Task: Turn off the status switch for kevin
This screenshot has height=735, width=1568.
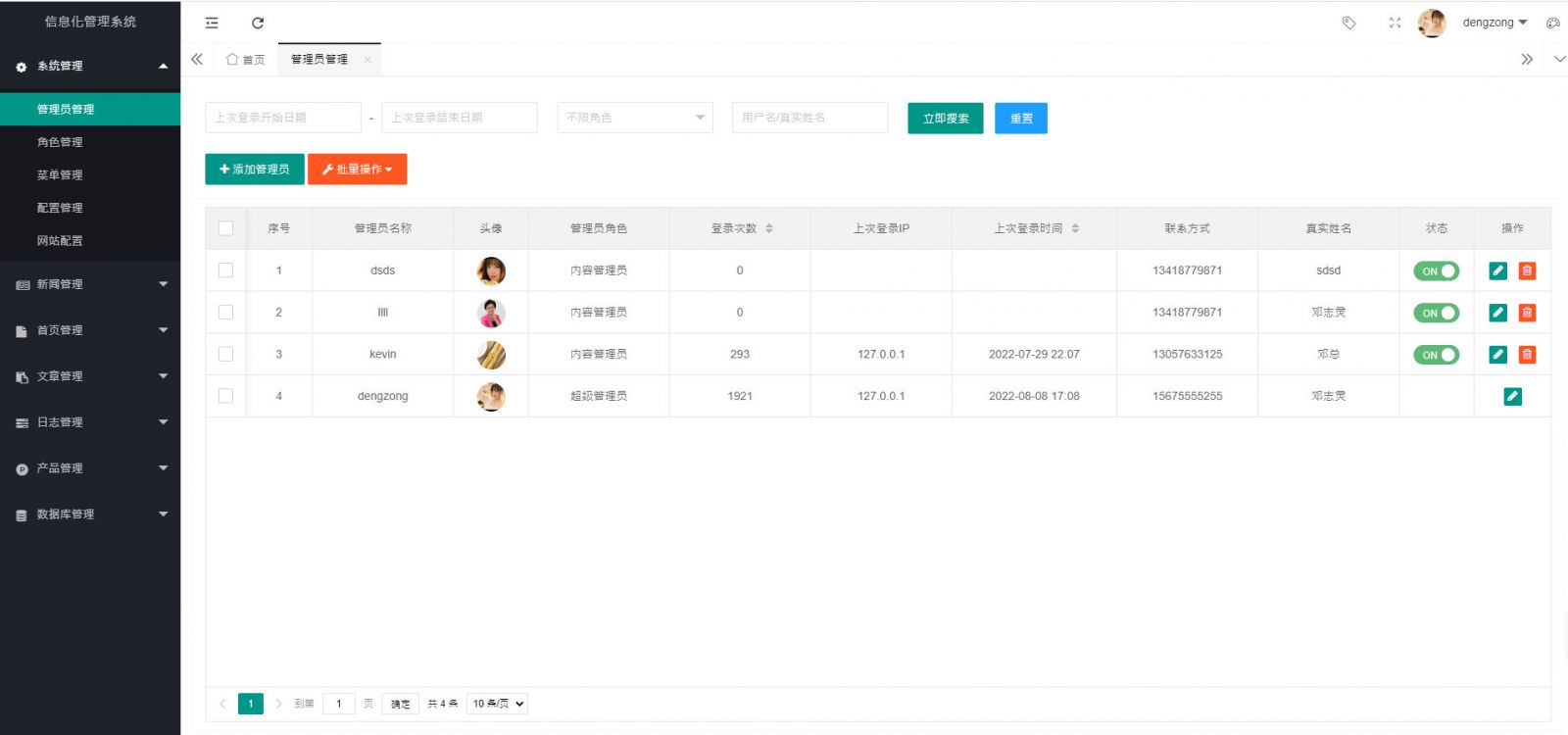Action: click(1436, 355)
